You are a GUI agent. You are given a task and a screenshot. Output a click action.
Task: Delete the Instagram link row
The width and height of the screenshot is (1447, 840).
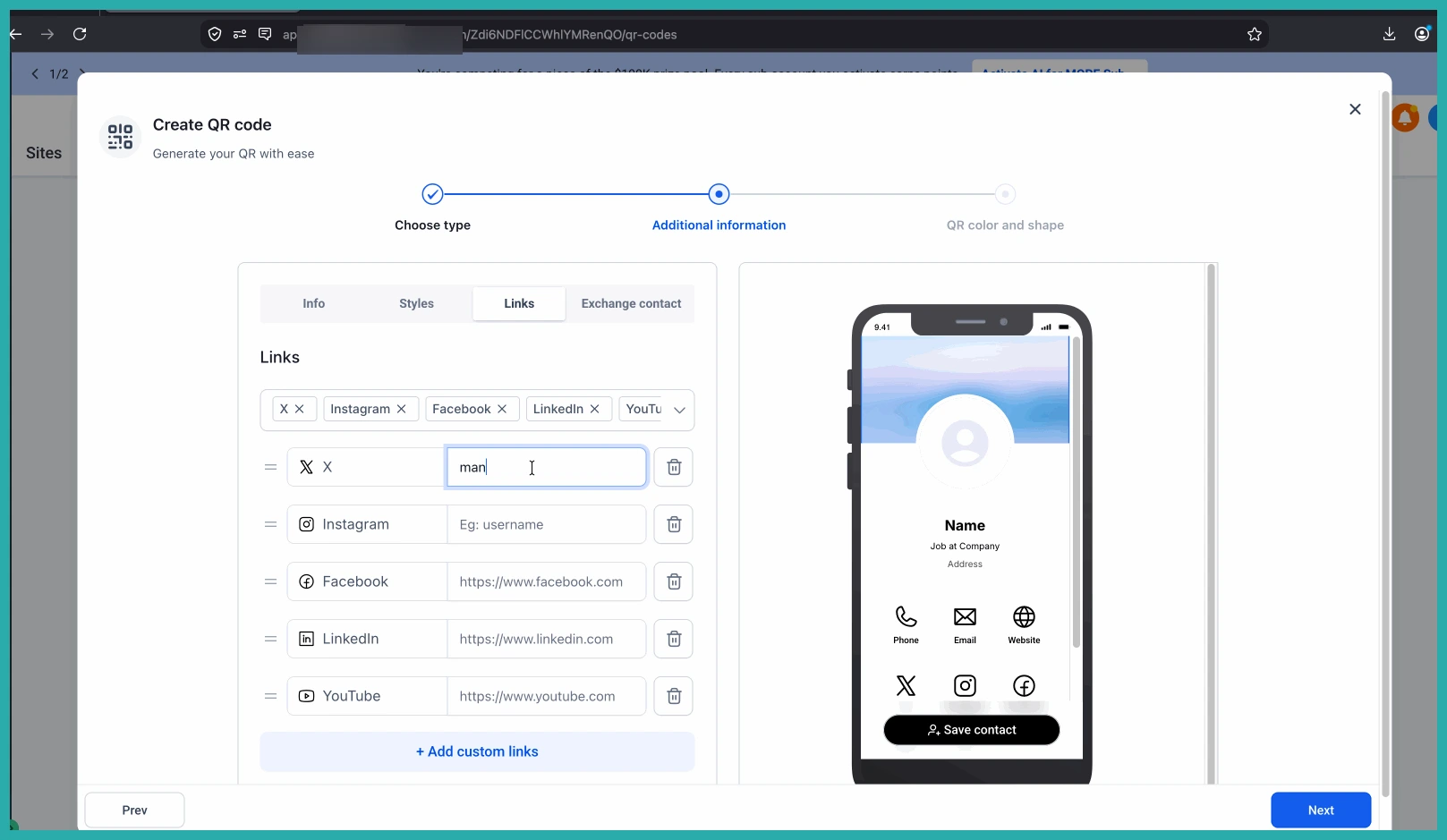point(674,524)
